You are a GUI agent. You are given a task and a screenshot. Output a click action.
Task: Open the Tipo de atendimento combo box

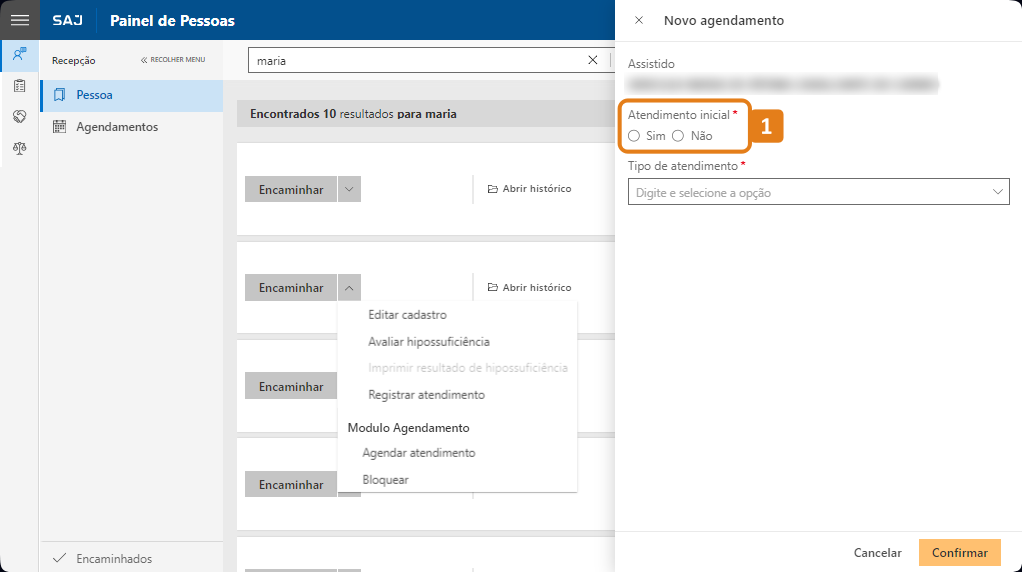(819, 192)
